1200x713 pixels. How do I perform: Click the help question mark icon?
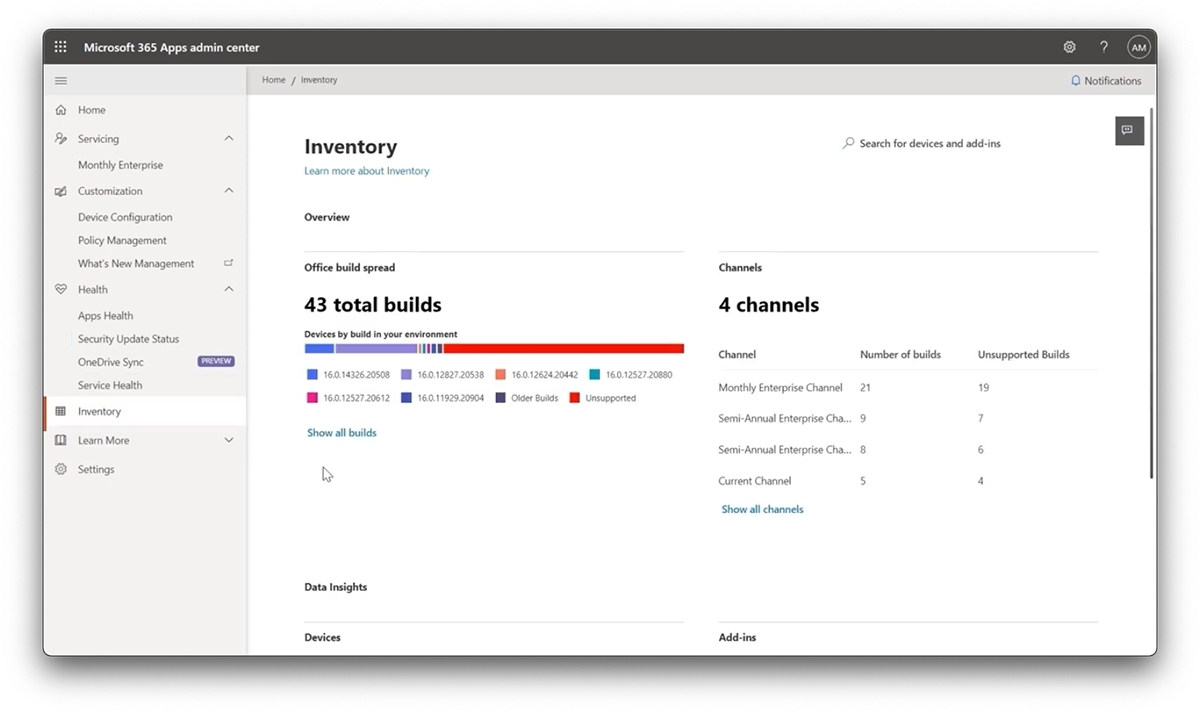(x=1104, y=47)
